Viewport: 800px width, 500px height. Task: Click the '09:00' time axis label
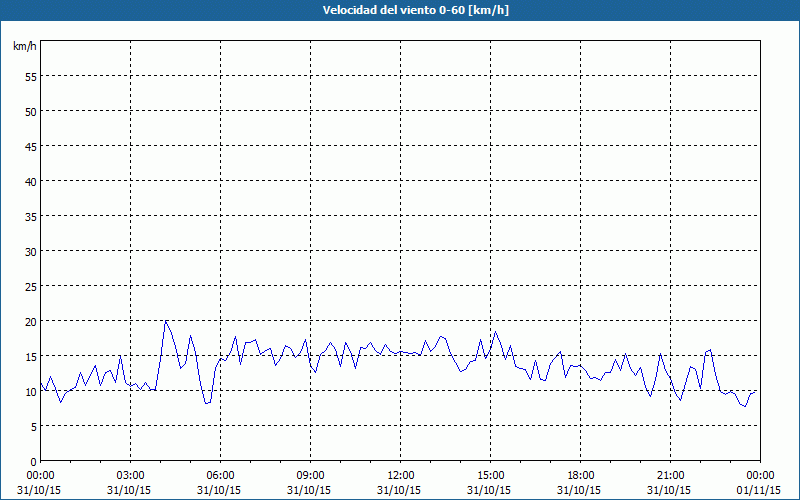[x=310, y=476]
